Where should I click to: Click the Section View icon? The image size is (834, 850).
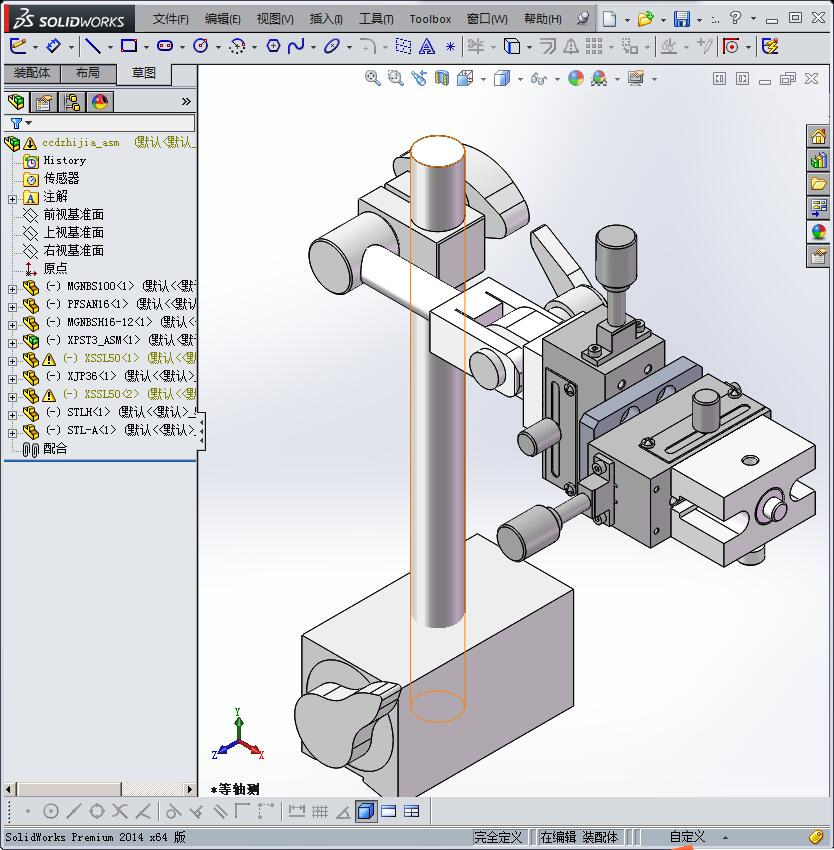(x=442, y=78)
